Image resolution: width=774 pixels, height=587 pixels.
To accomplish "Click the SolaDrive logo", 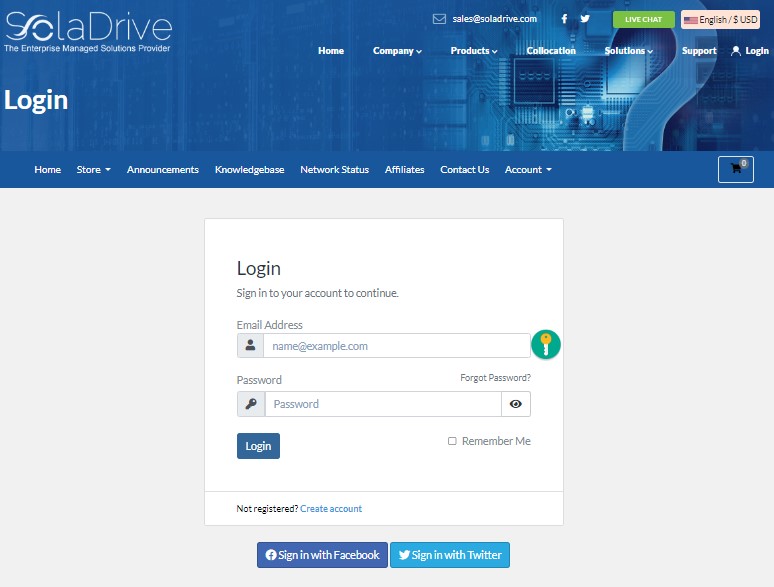I will click(x=88, y=32).
